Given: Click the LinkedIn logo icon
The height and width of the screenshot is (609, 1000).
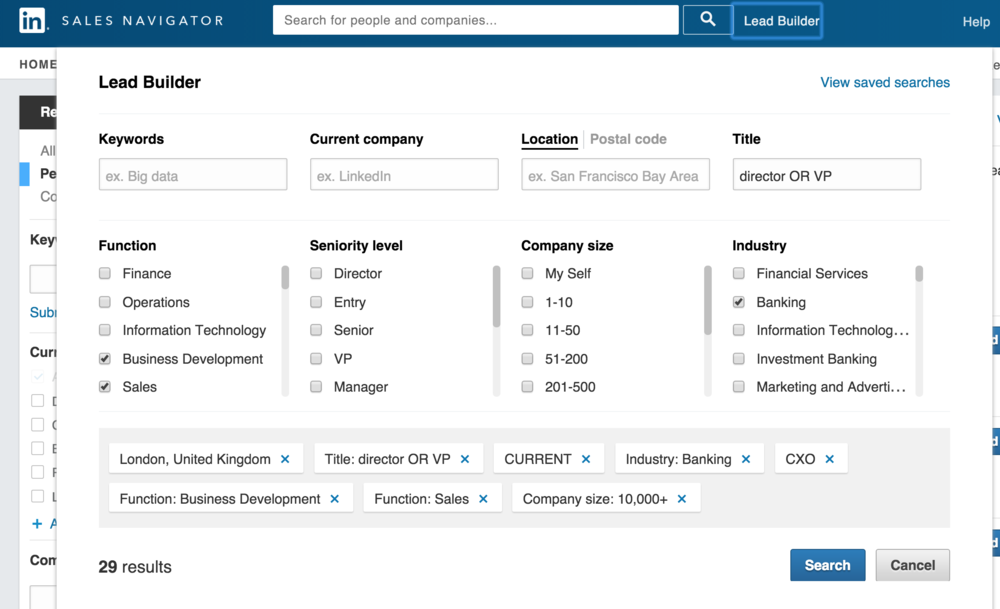Looking at the screenshot, I should pos(32,20).
